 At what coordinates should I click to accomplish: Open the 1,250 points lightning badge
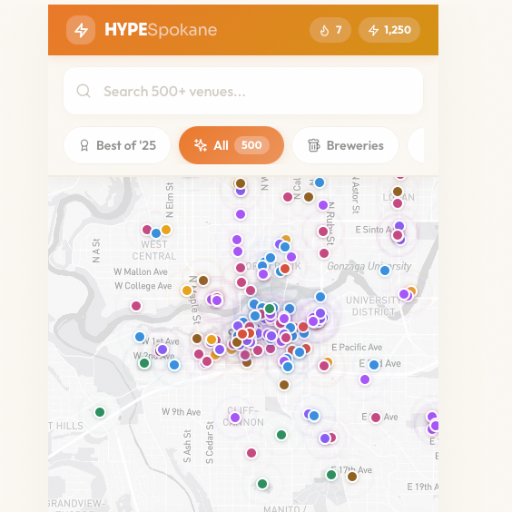tap(389, 30)
